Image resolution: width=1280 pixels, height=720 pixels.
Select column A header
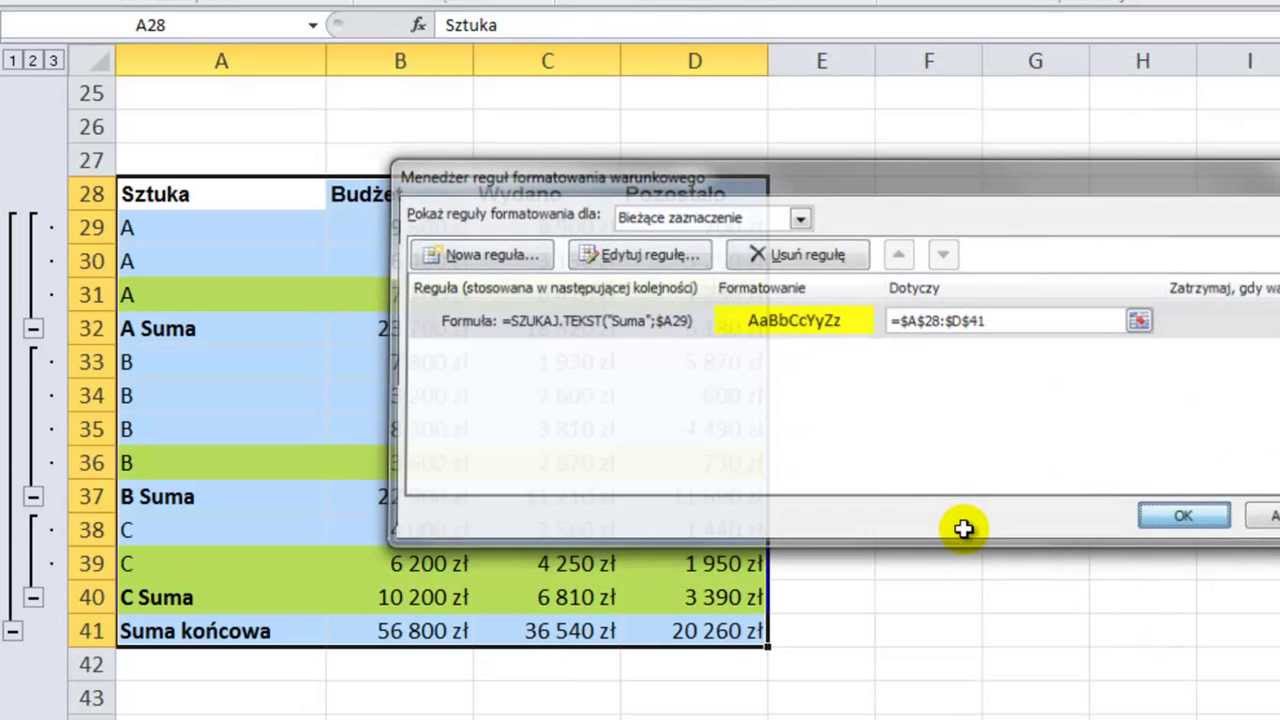pyautogui.click(x=221, y=61)
